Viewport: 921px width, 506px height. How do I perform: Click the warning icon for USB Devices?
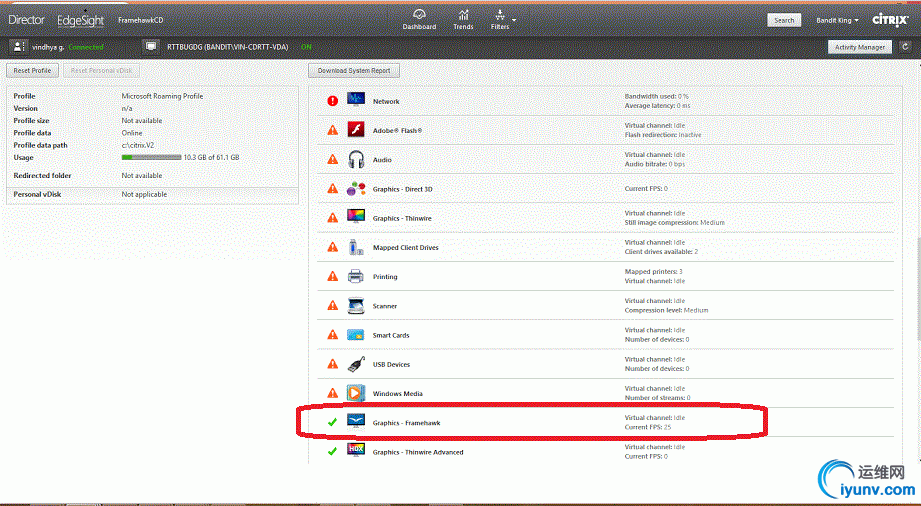(332, 364)
